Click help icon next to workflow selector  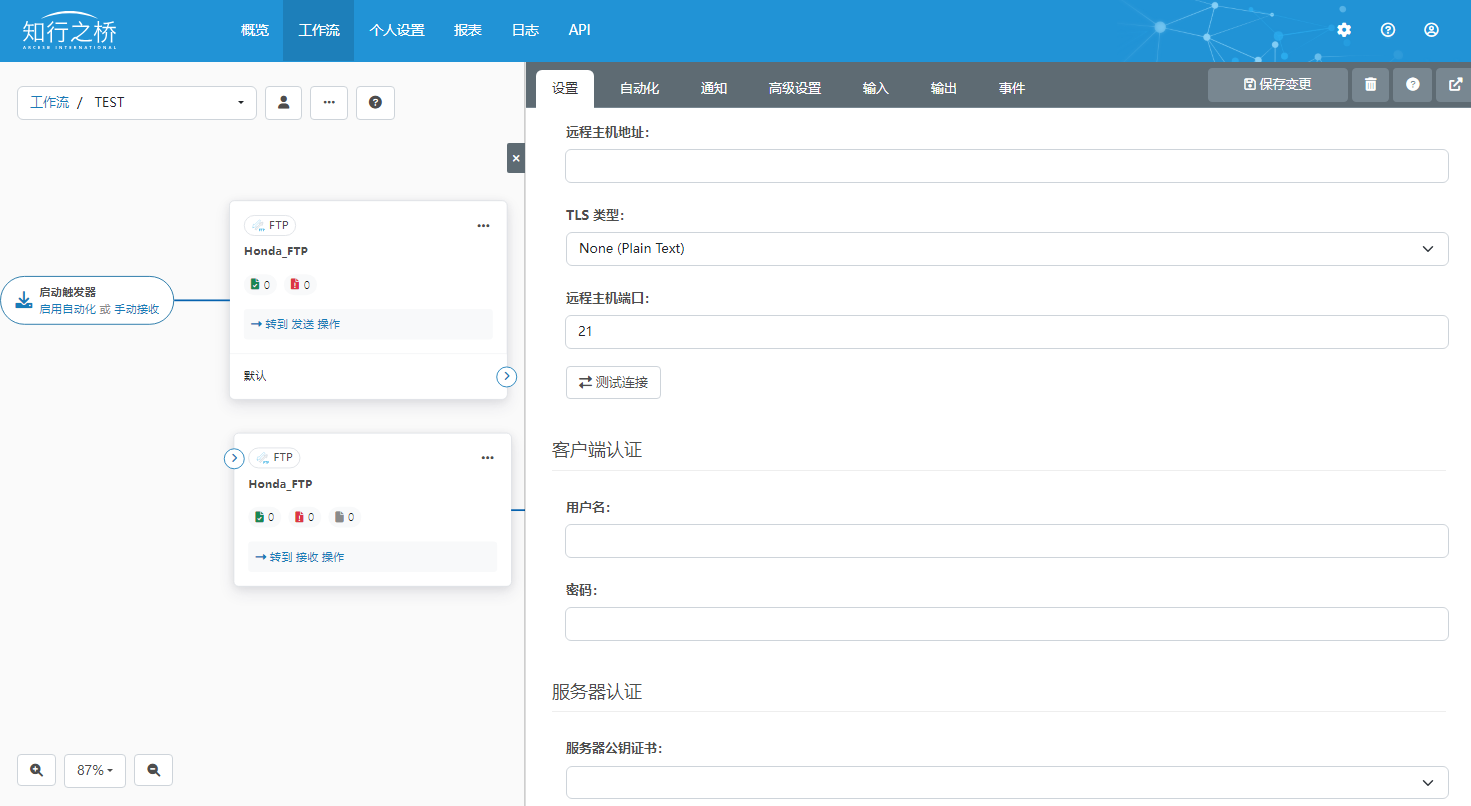[x=375, y=103]
